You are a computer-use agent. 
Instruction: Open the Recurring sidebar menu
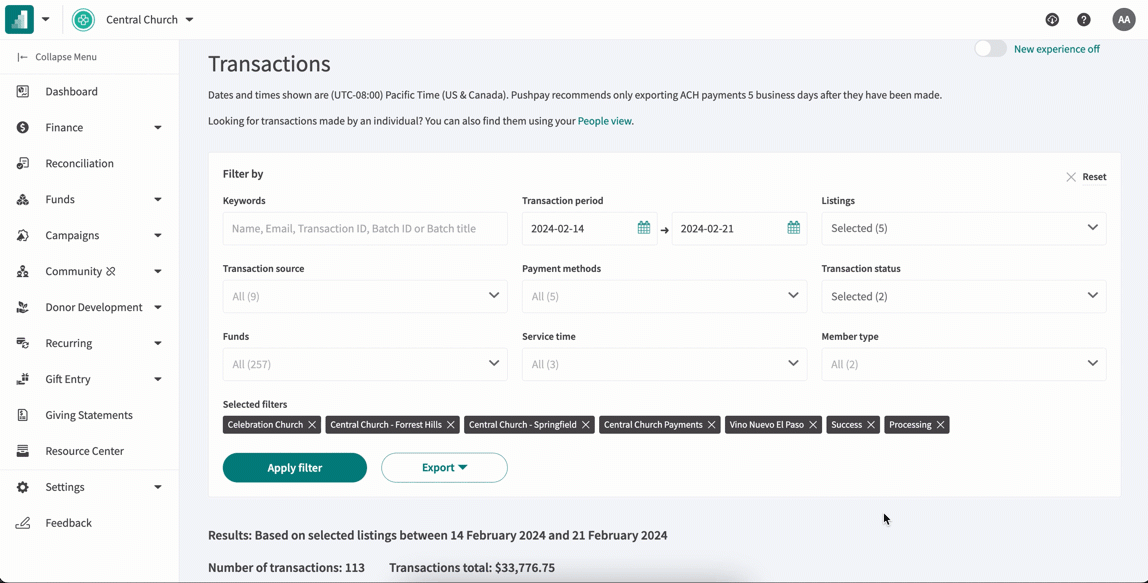[x=68, y=343]
